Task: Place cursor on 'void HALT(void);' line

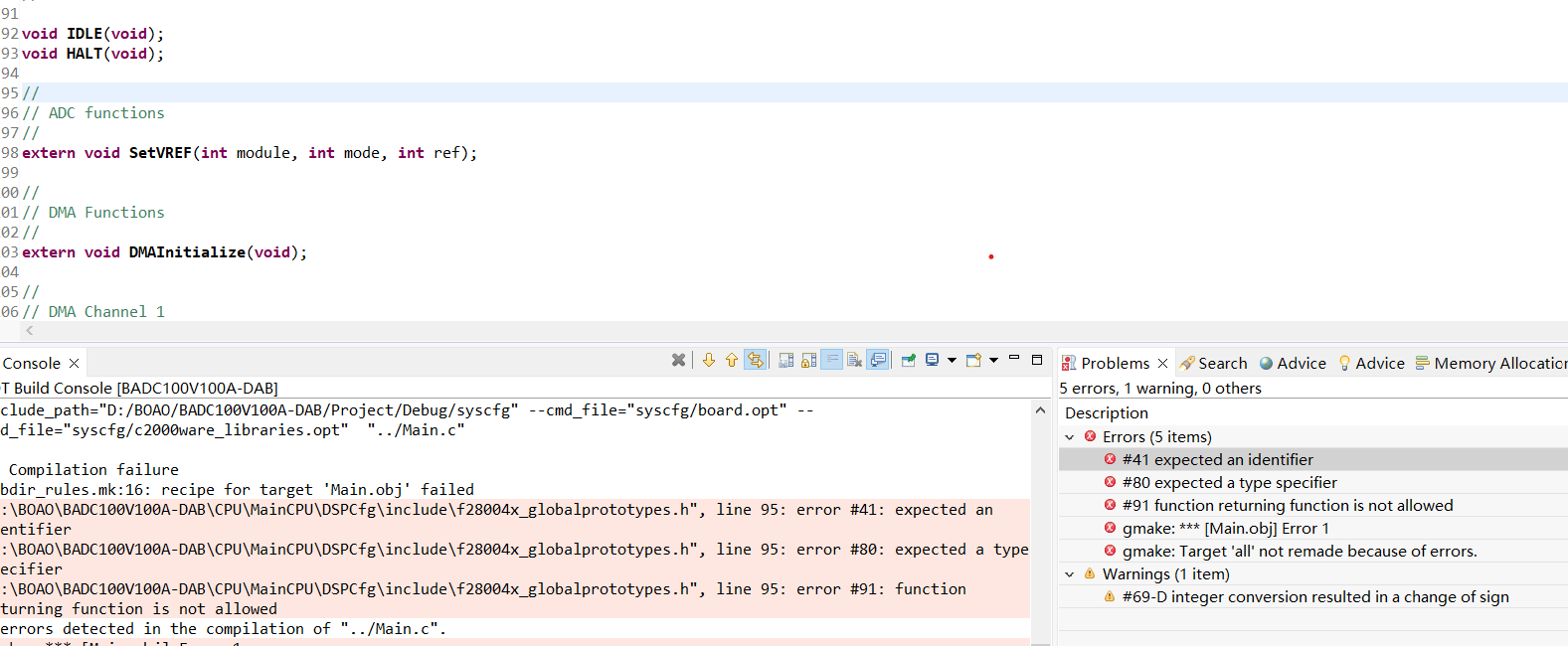Action: pyautogui.click(x=93, y=54)
